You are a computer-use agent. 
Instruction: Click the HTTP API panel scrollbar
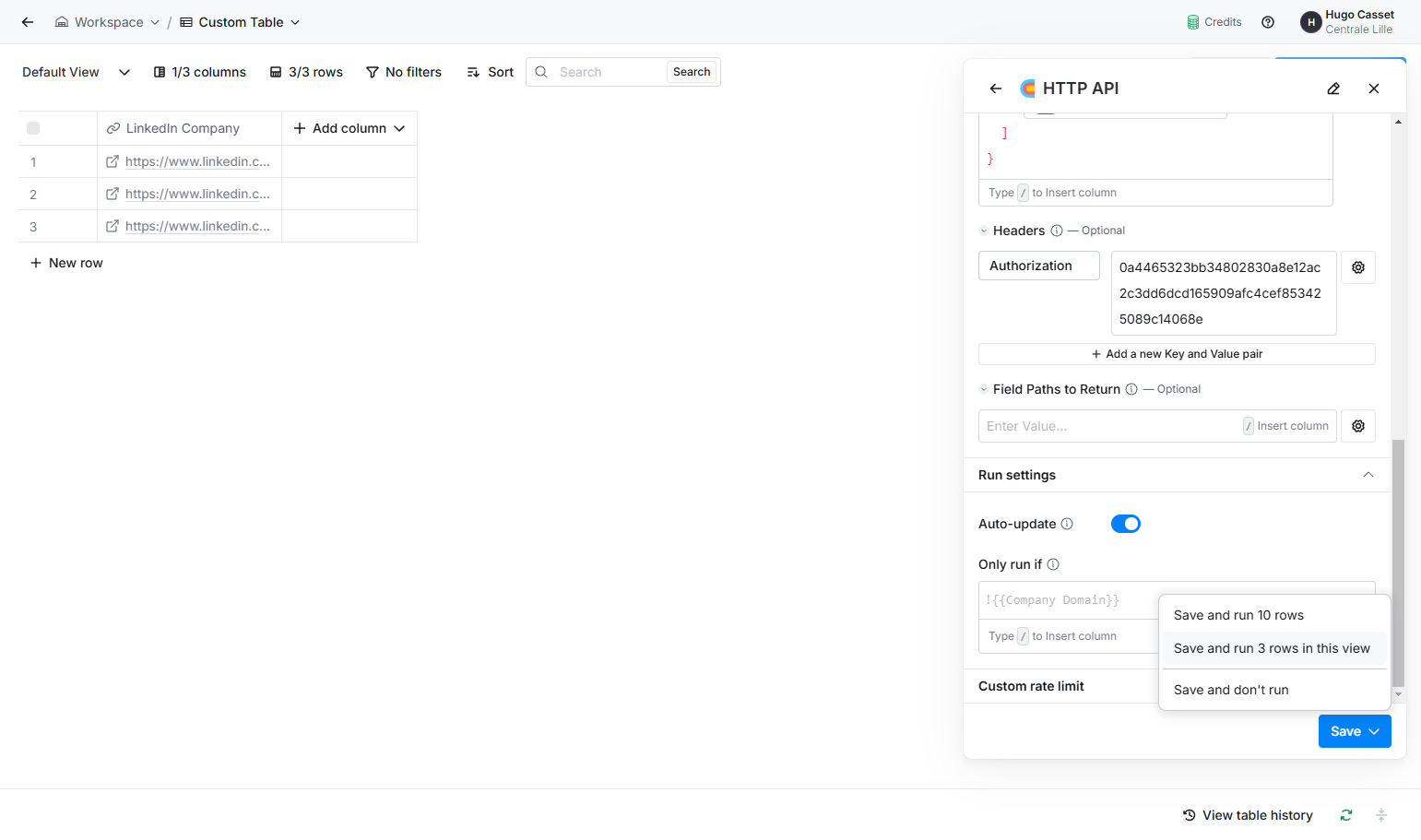pos(1398,562)
